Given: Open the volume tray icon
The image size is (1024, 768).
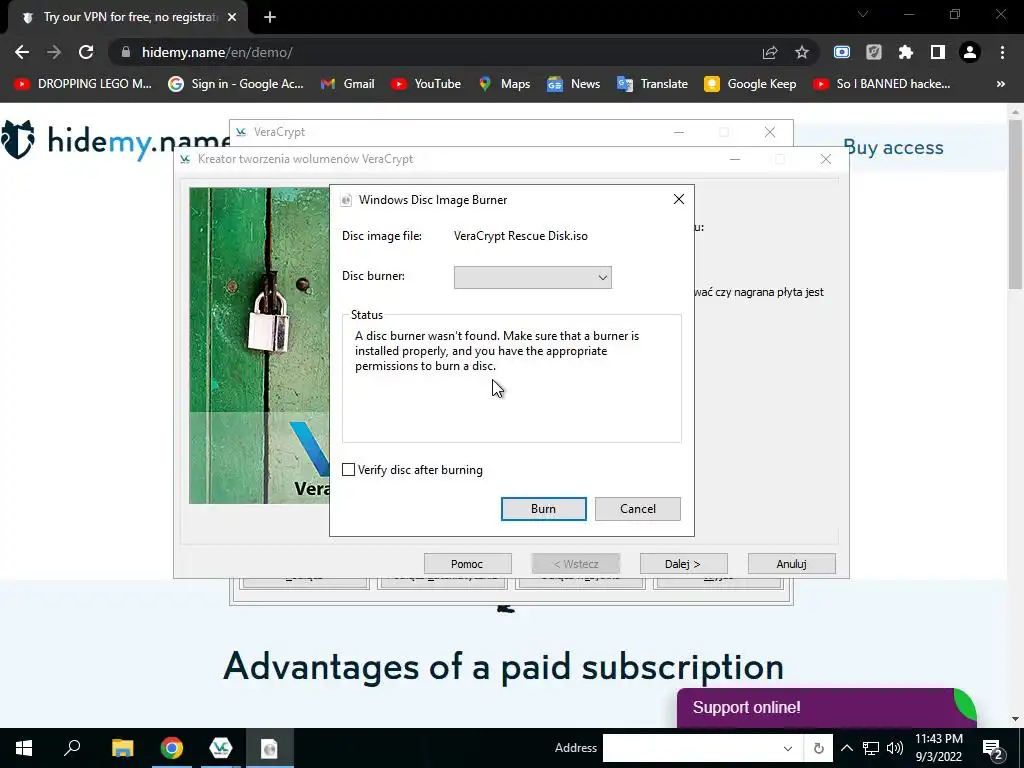Looking at the screenshot, I should point(895,748).
